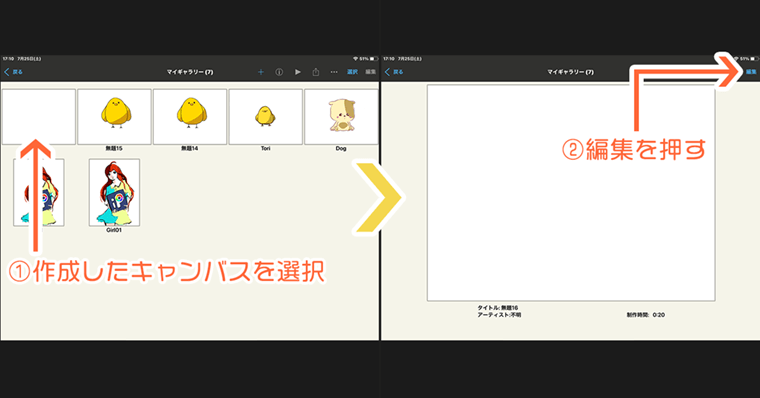Click the 制作時間 0:20 text

[x=646, y=315]
